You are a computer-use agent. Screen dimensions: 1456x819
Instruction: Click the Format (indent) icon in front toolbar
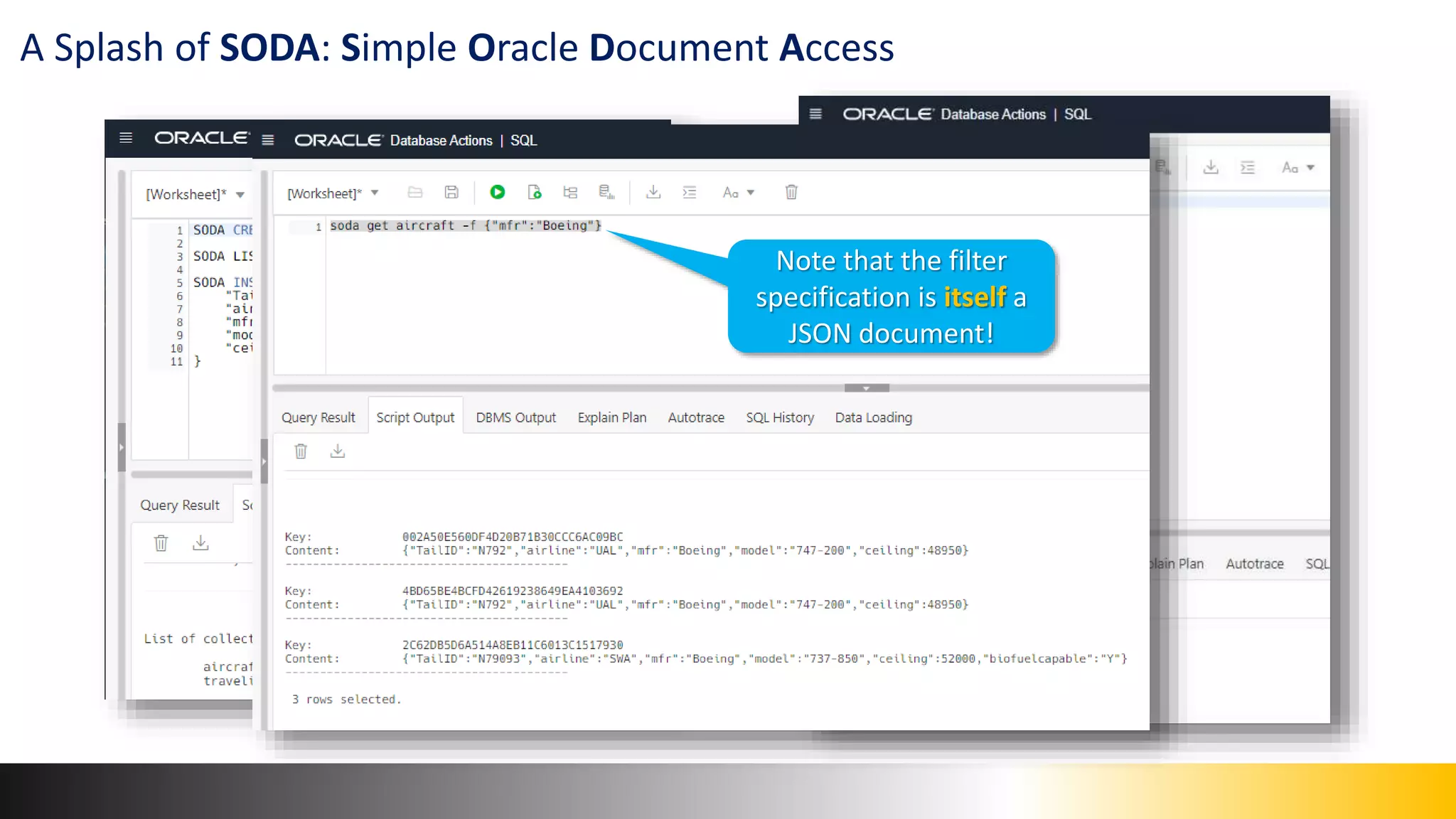click(x=690, y=192)
